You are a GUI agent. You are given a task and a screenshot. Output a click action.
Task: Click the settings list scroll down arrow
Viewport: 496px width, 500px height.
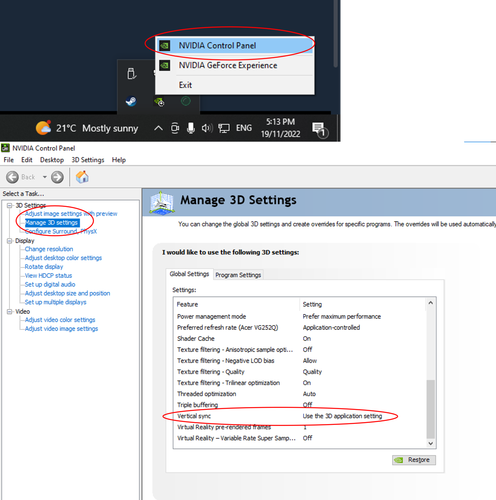(x=431, y=443)
